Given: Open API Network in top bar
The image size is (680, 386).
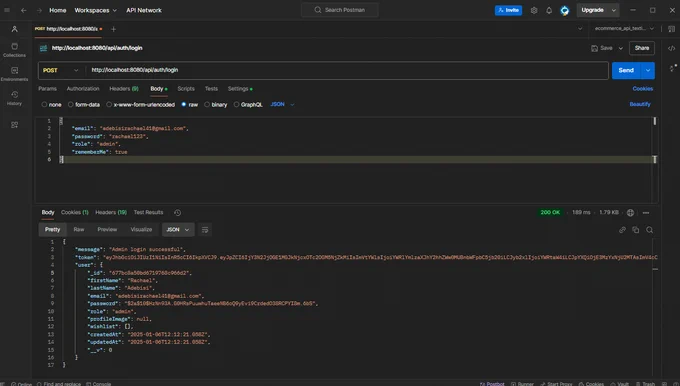Looking at the screenshot, I should [144, 10].
